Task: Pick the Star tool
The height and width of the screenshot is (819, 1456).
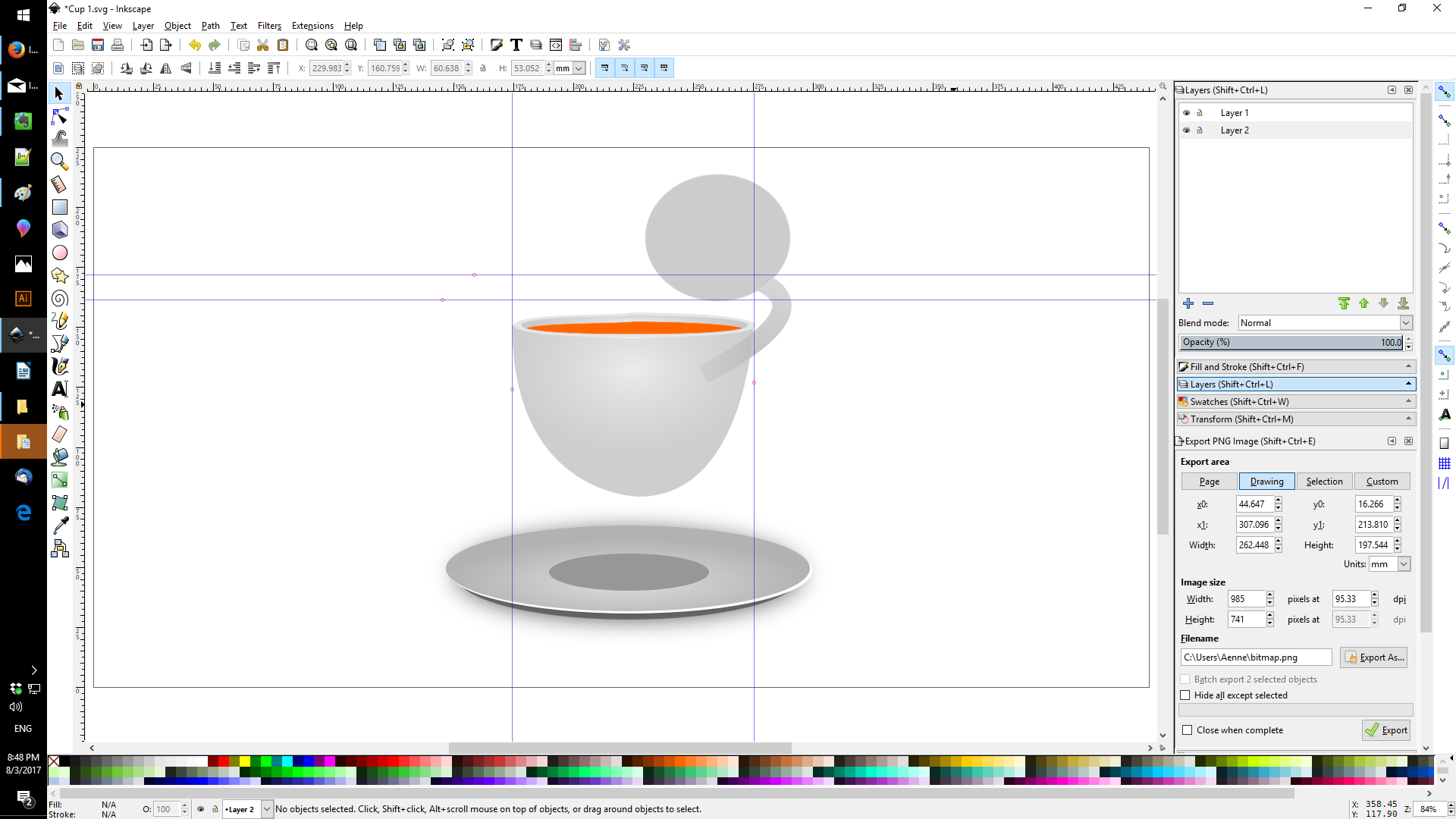Action: pyautogui.click(x=60, y=275)
